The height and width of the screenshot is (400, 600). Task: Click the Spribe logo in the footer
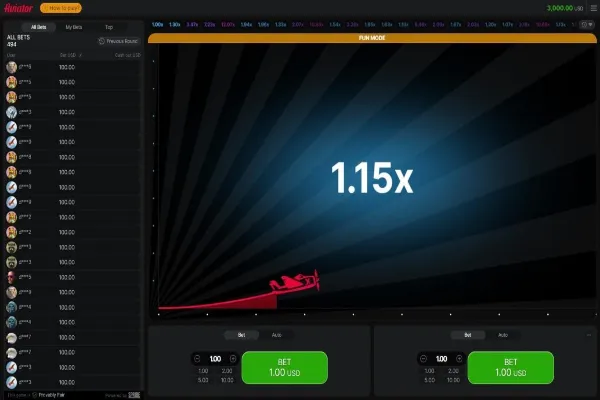pyautogui.click(x=134, y=395)
